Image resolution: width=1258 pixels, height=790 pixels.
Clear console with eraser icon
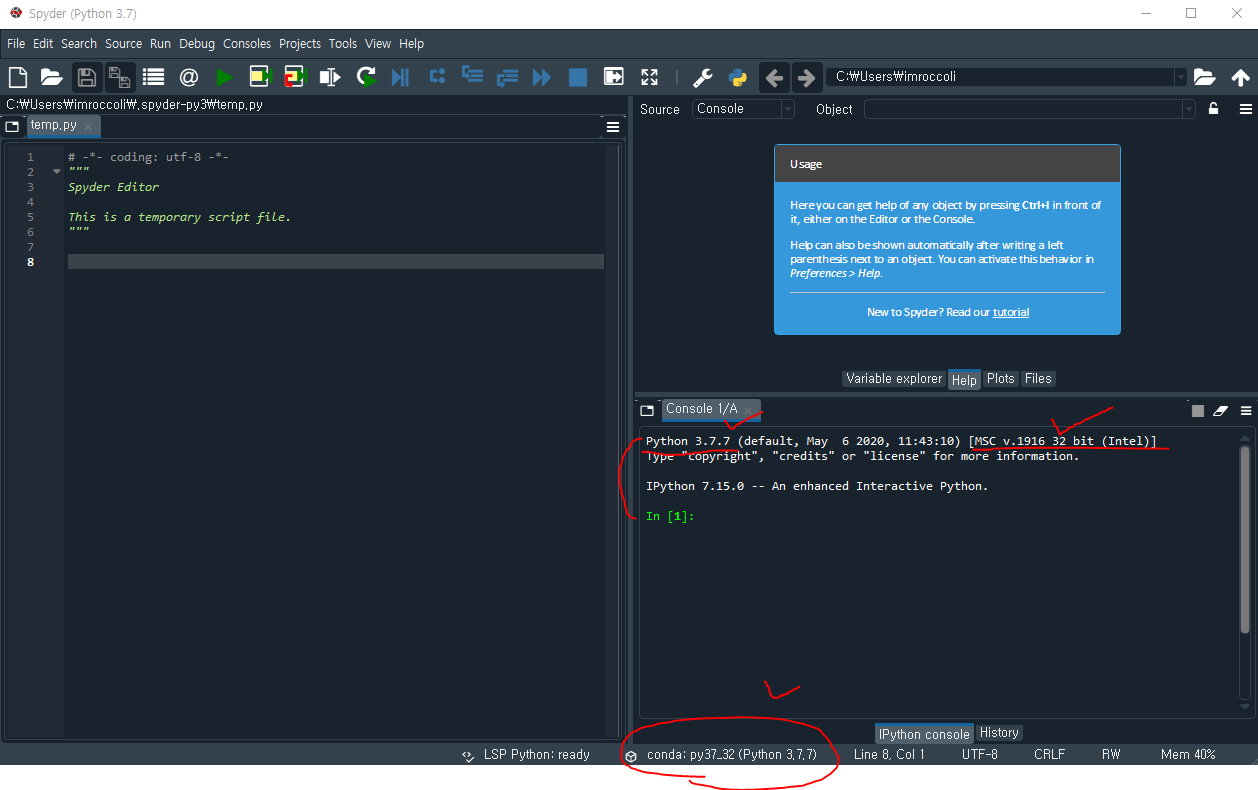(1220, 410)
